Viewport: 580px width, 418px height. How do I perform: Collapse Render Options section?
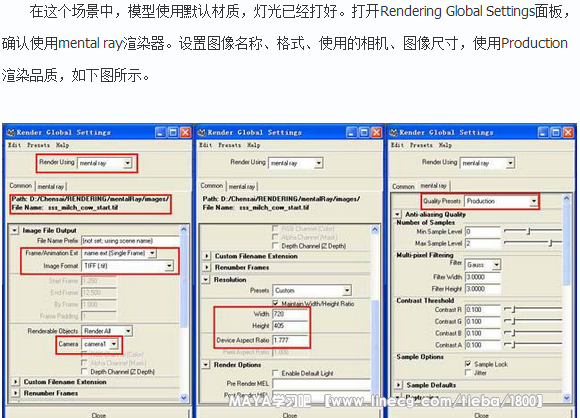[206, 365]
